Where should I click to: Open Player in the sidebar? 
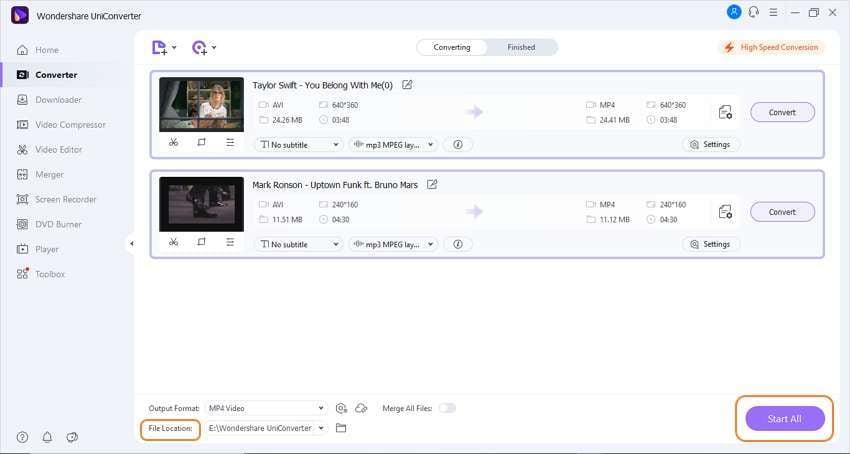38,250
